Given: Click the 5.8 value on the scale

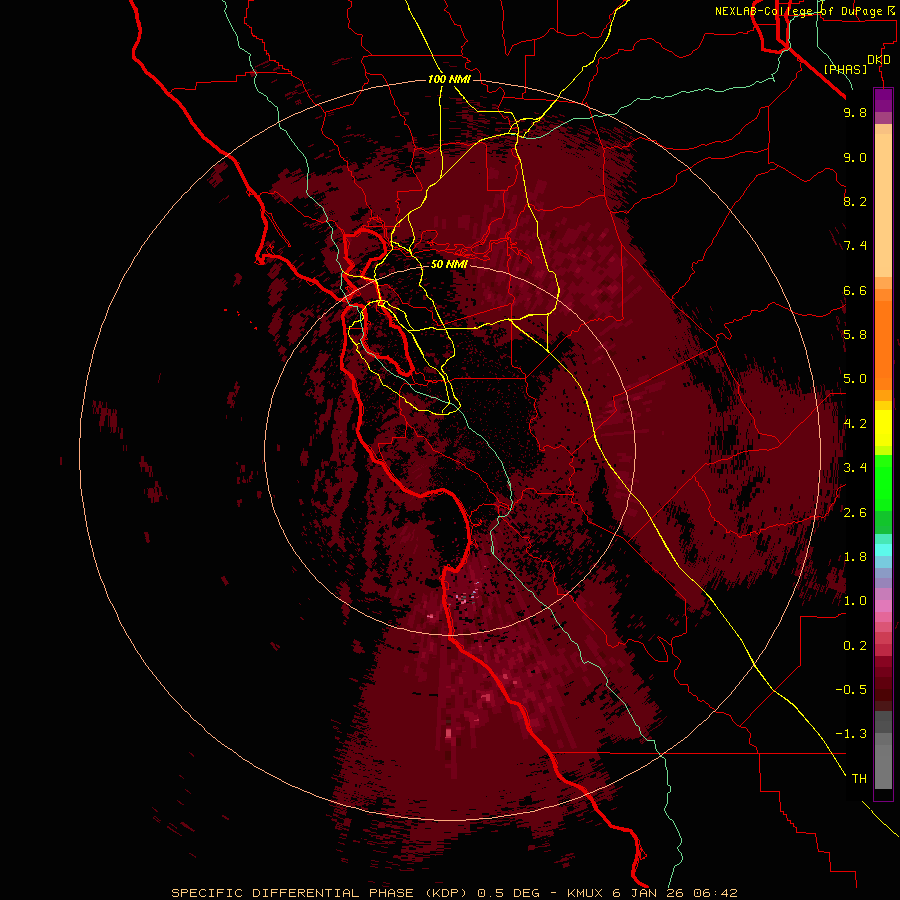Looking at the screenshot, I should click(x=855, y=335).
